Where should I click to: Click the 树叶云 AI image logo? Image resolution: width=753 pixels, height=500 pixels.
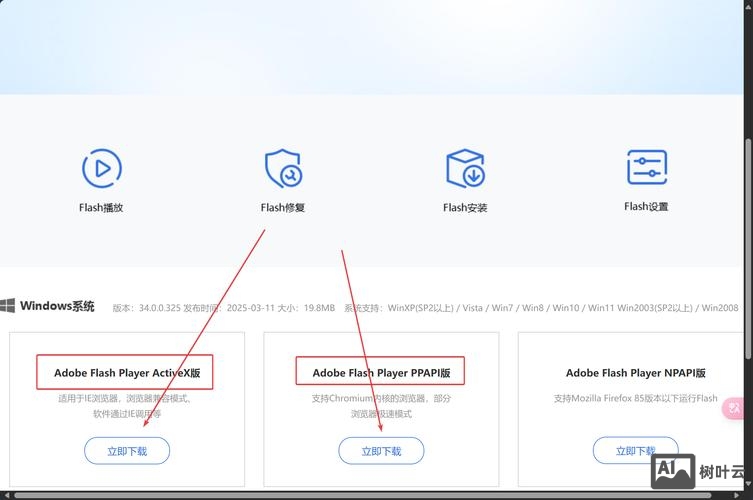tap(673, 471)
